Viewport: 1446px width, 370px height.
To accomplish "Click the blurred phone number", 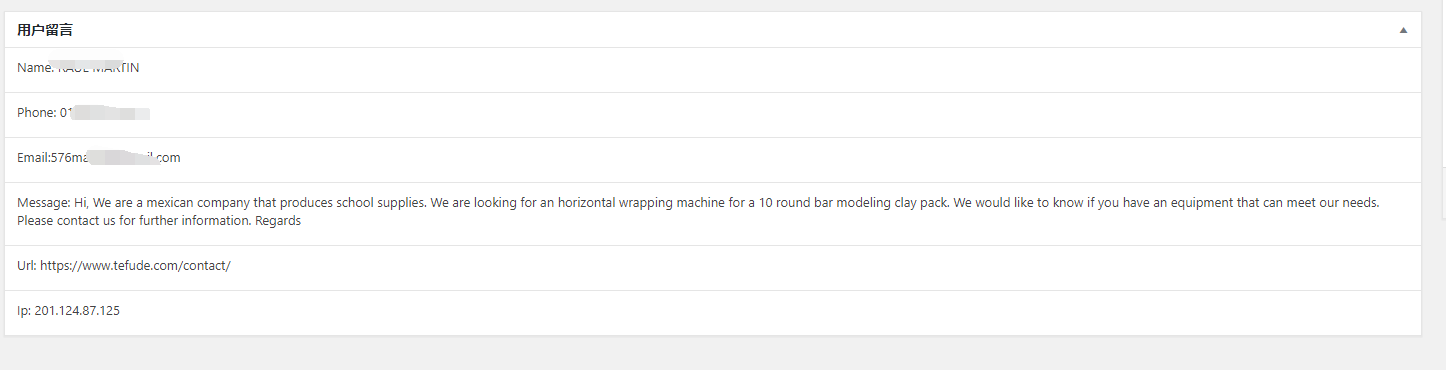I will 111,113.
